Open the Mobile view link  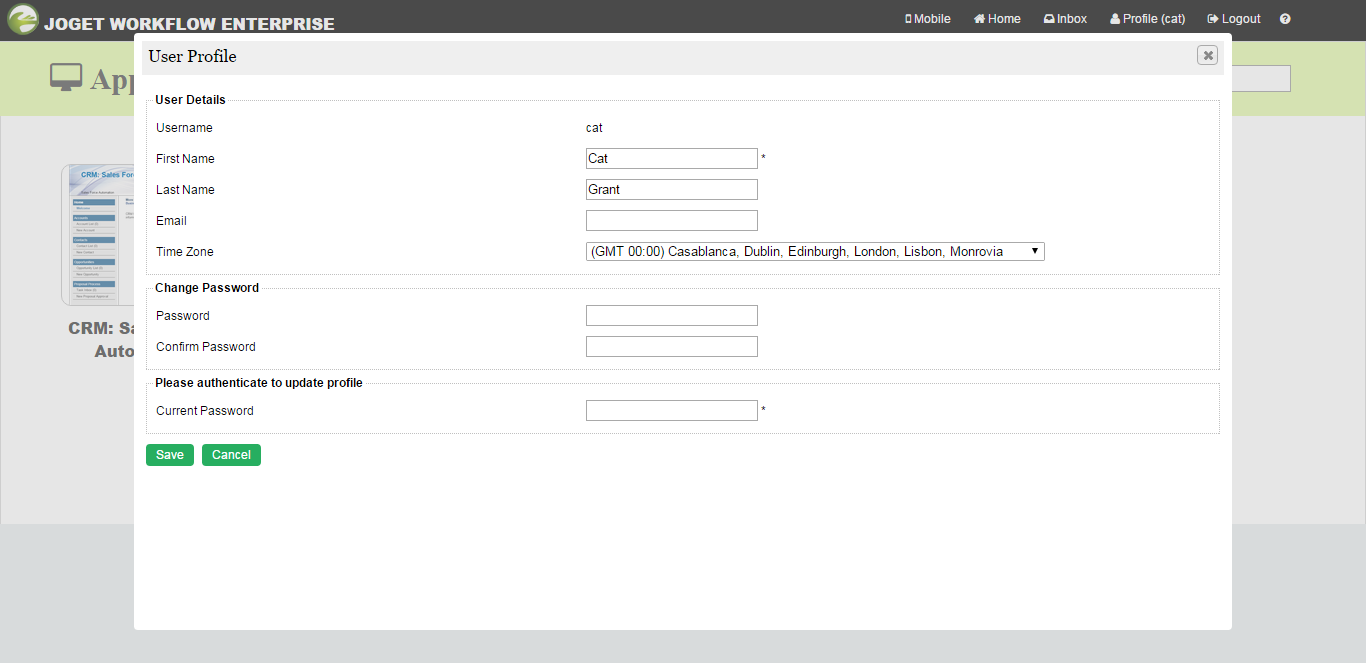(x=928, y=19)
